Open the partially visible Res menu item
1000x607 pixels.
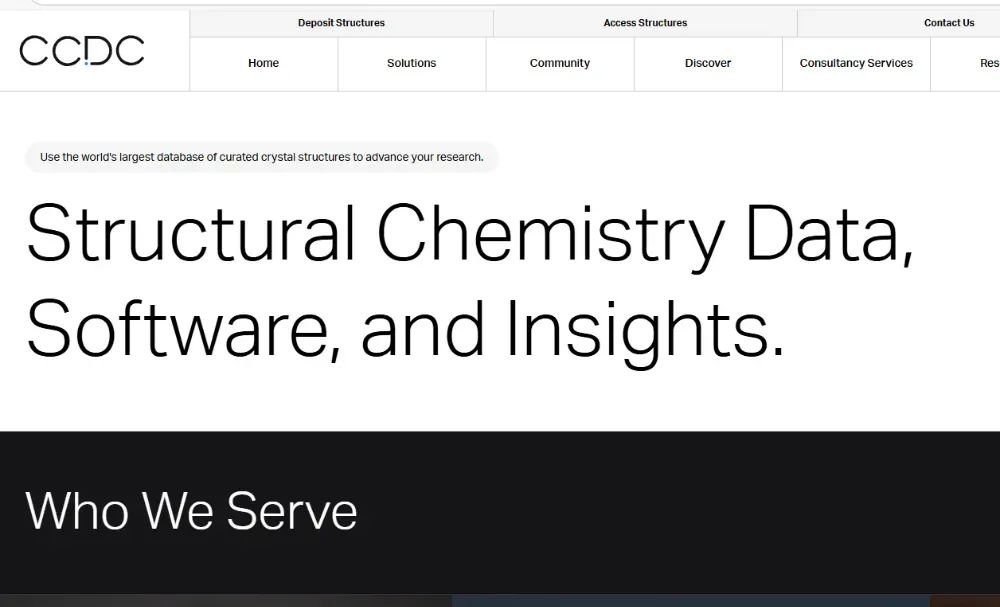989,63
